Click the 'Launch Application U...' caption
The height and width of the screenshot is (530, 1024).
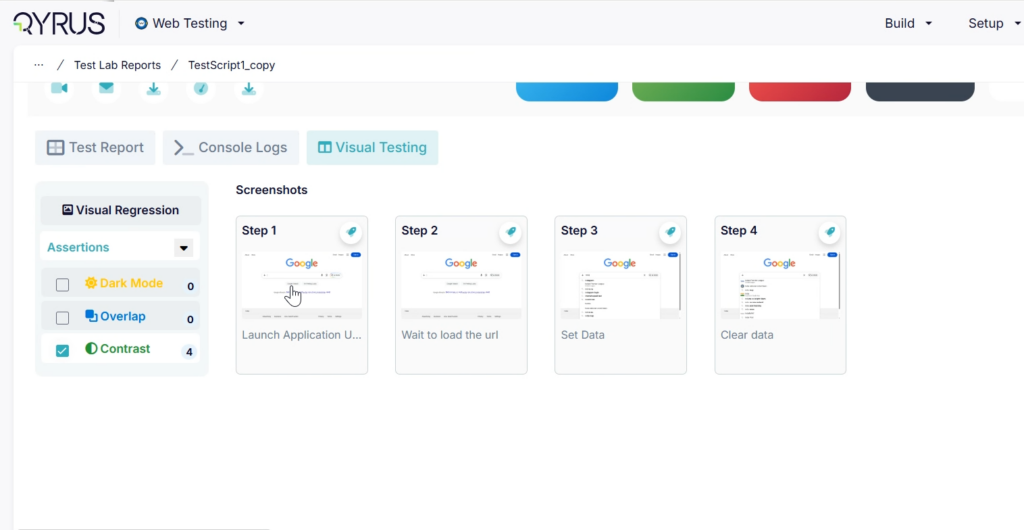click(302, 335)
